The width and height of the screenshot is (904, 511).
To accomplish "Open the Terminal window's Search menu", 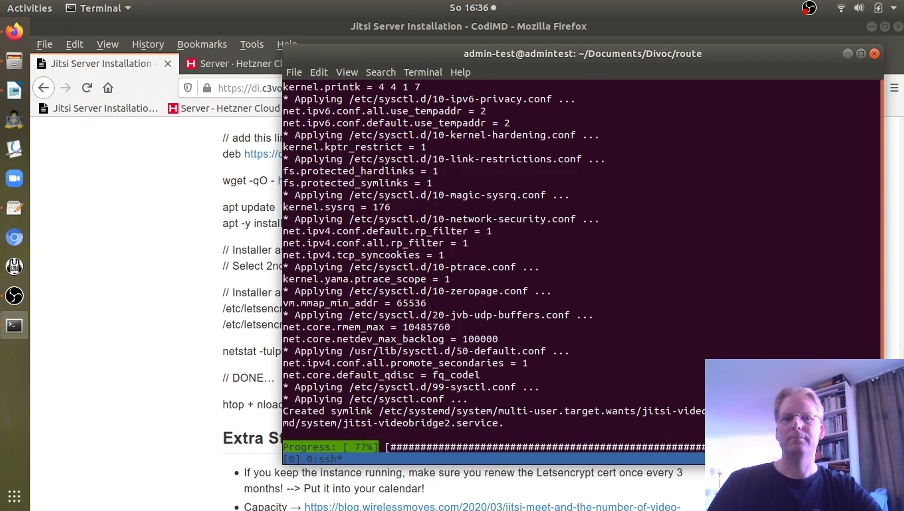I will [x=381, y=72].
